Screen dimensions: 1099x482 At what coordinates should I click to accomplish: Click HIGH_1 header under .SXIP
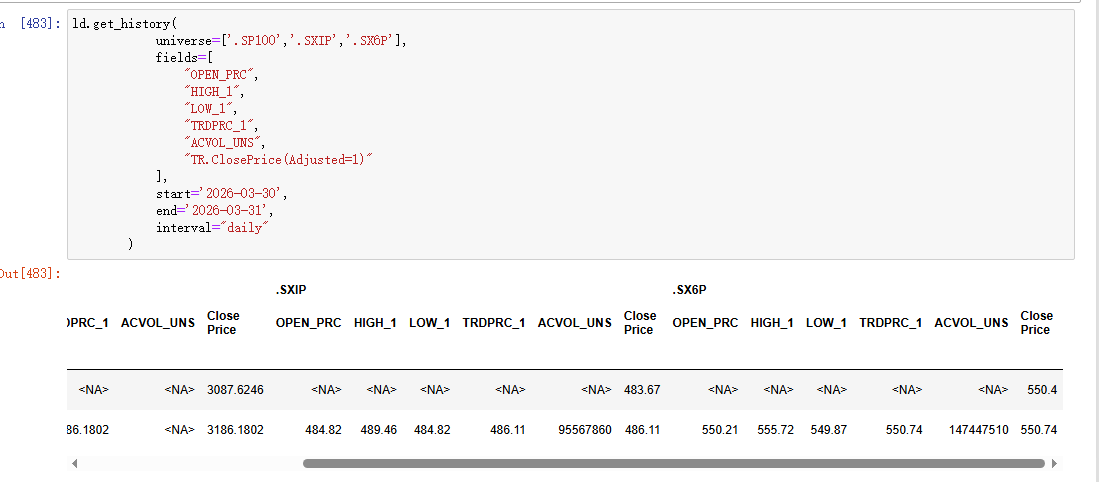[x=375, y=323]
